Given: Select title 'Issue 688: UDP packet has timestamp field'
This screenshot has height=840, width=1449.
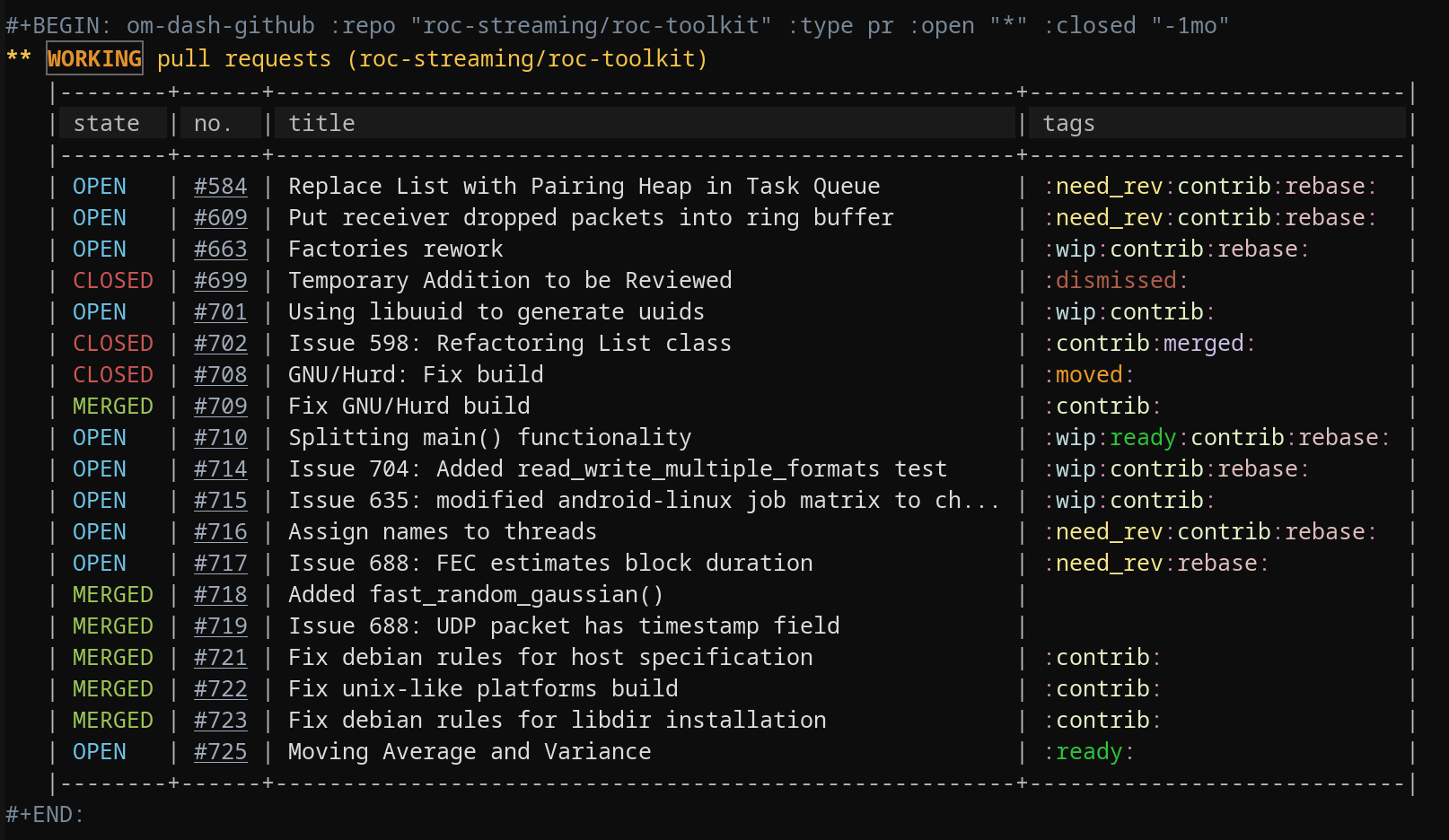Looking at the screenshot, I should (564, 626).
